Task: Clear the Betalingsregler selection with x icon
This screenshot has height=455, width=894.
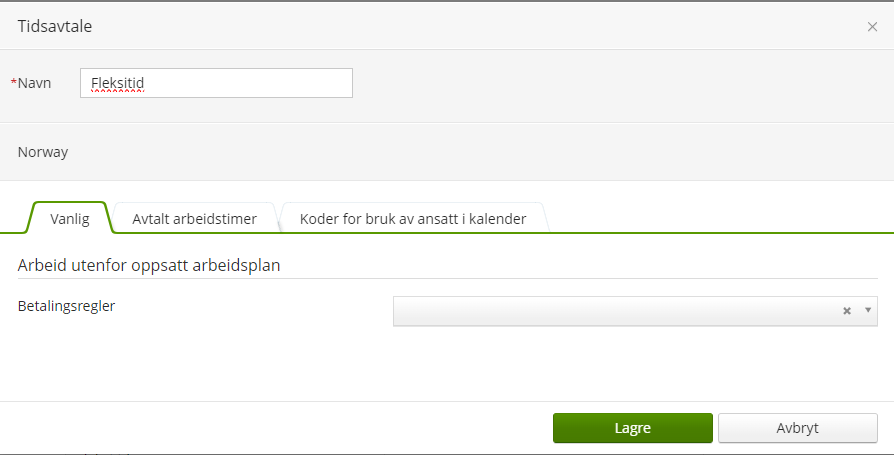Action: [x=847, y=311]
